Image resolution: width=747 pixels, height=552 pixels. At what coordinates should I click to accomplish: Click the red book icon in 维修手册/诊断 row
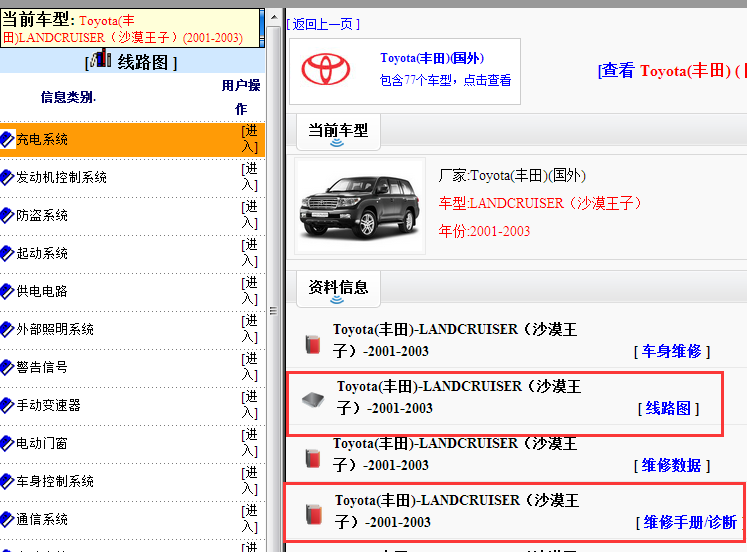tap(314, 515)
